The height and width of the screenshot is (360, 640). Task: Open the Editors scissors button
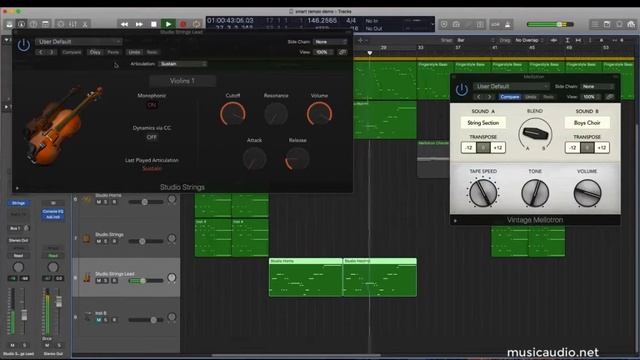[x=85, y=24]
